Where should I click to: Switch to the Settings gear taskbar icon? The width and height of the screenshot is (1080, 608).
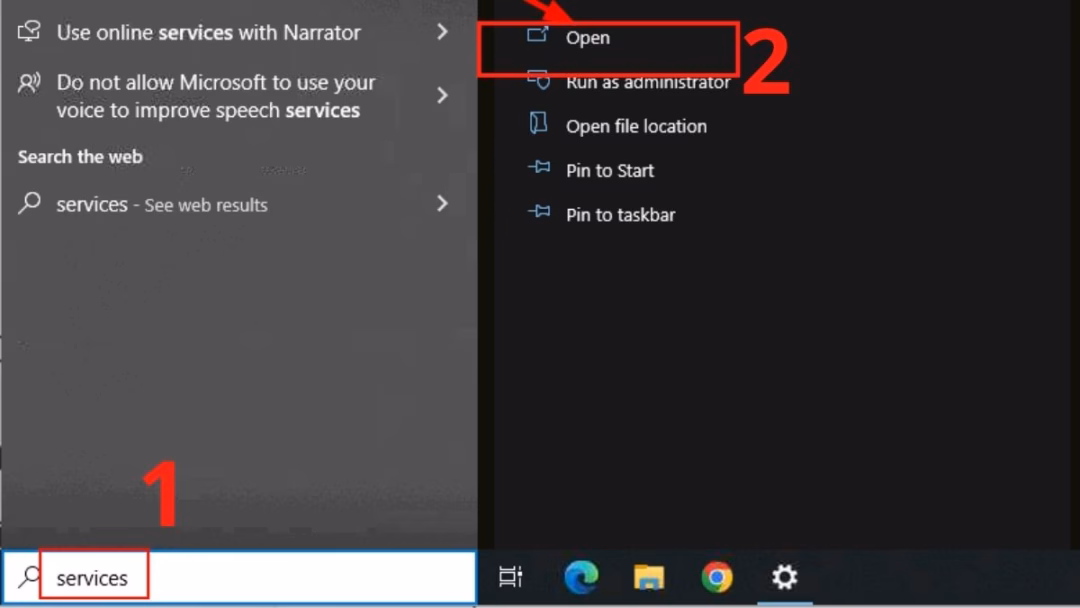pos(785,577)
